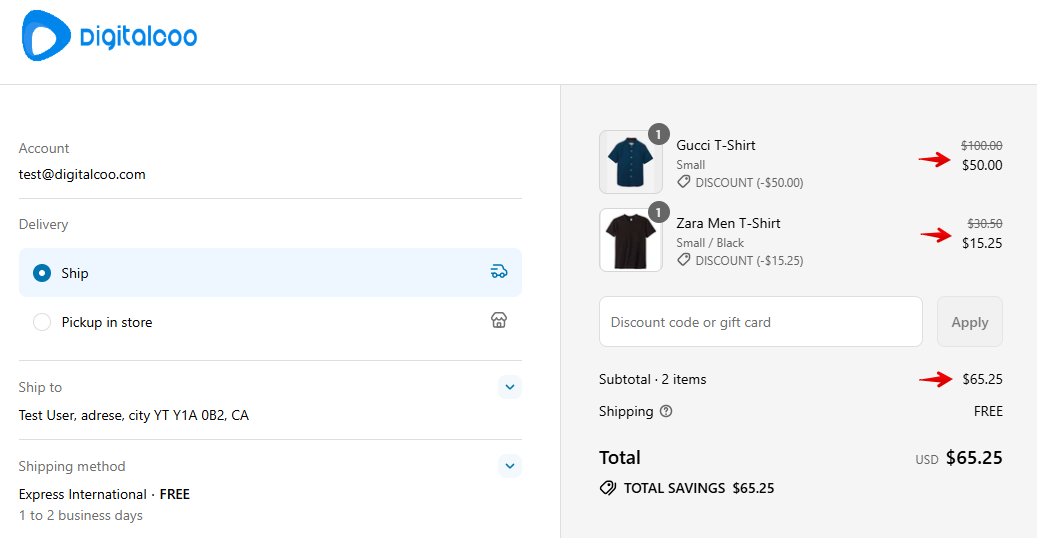Click the delivery truck icon

click(x=499, y=272)
